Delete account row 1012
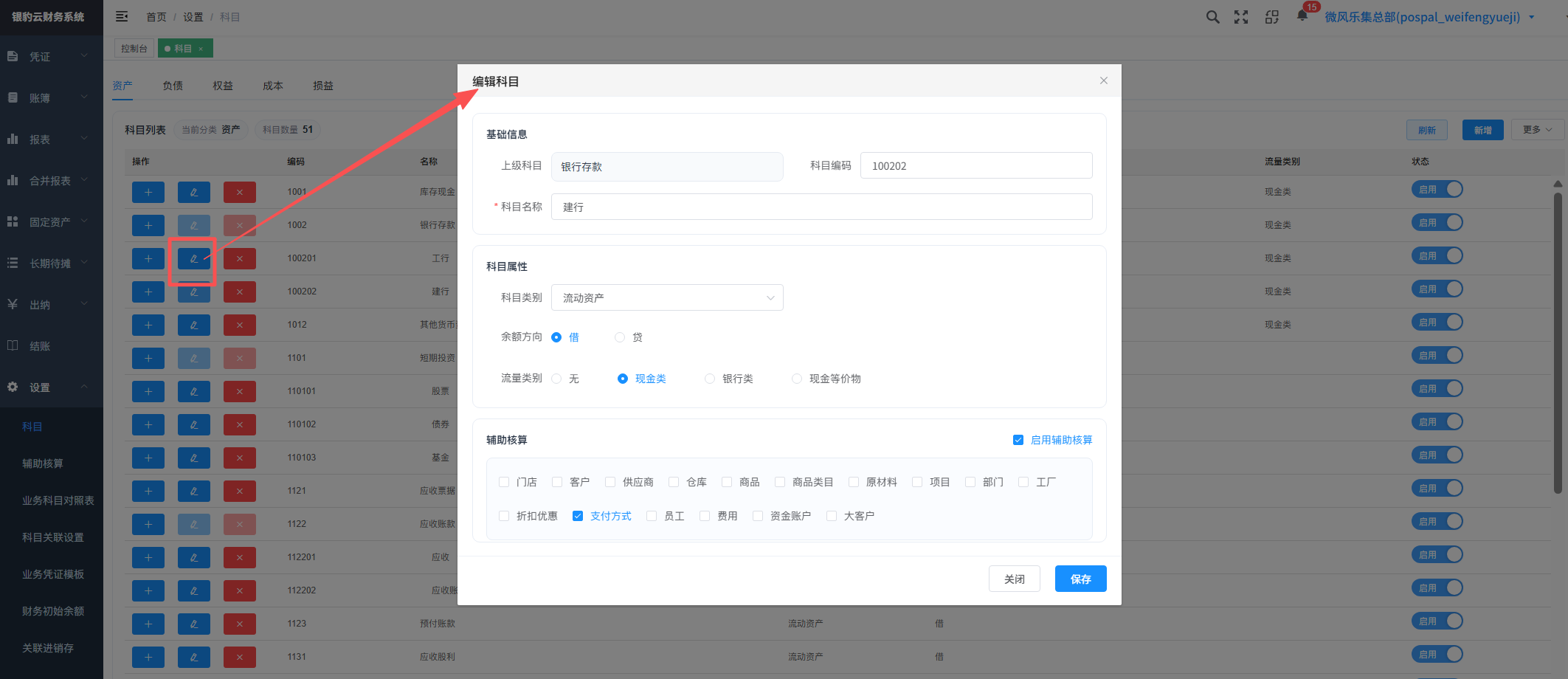This screenshot has width=1568, height=679. (x=240, y=325)
